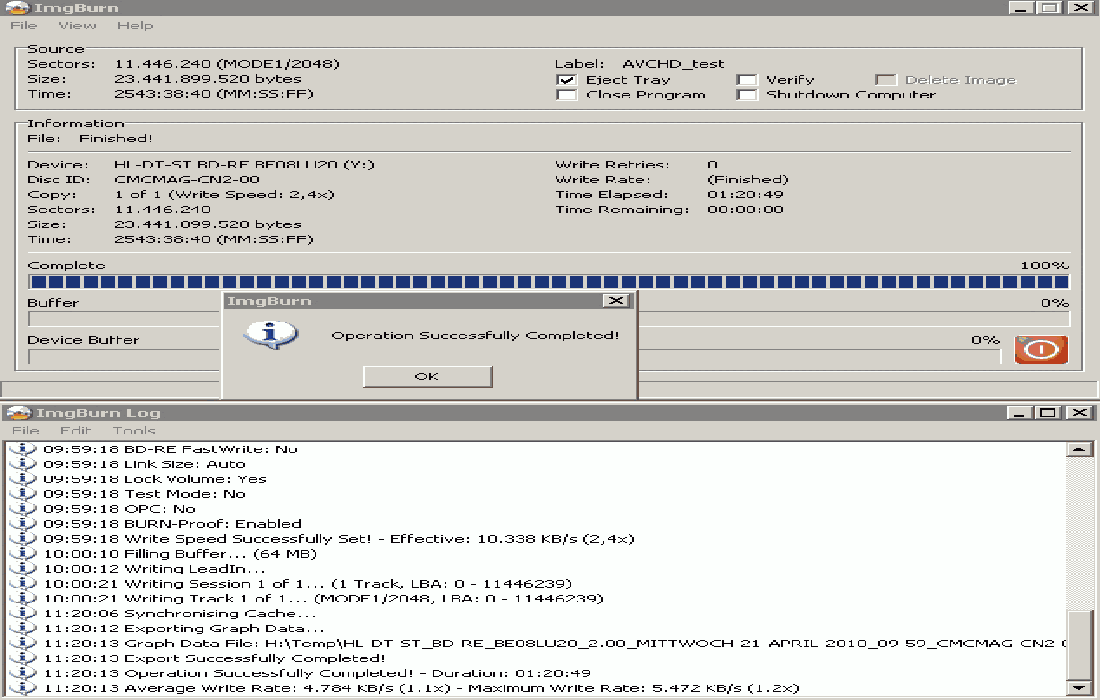Open the Help menu
The height and width of the screenshot is (700, 1100).
tap(135, 25)
